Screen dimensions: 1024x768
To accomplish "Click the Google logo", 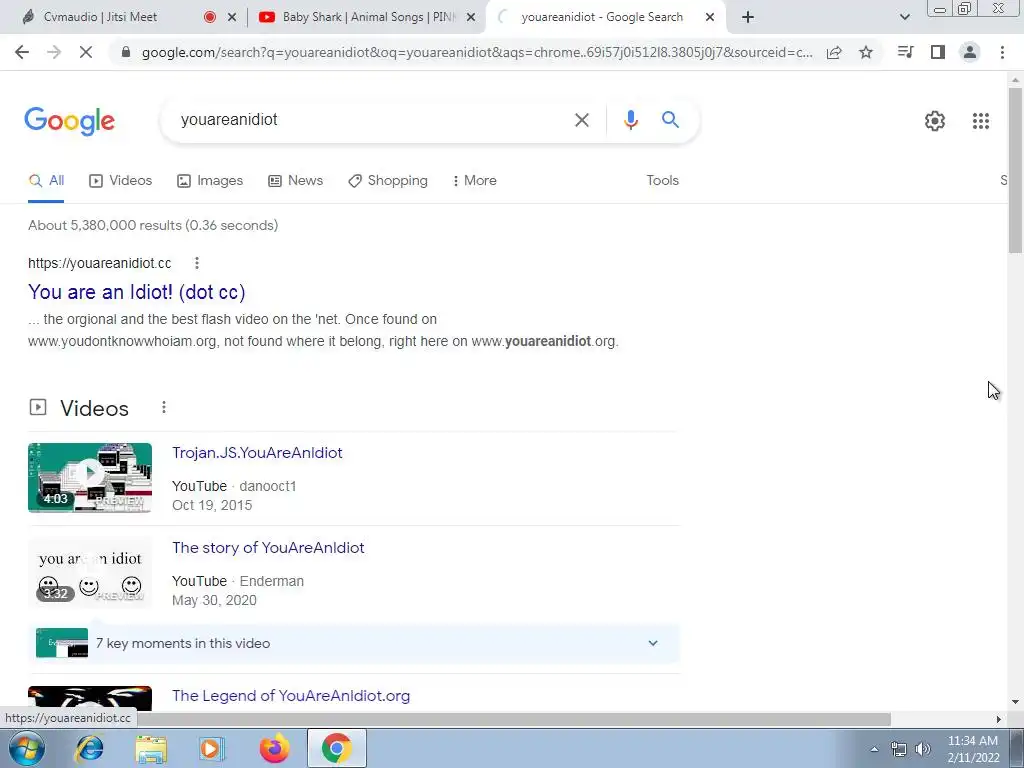I will [70, 121].
